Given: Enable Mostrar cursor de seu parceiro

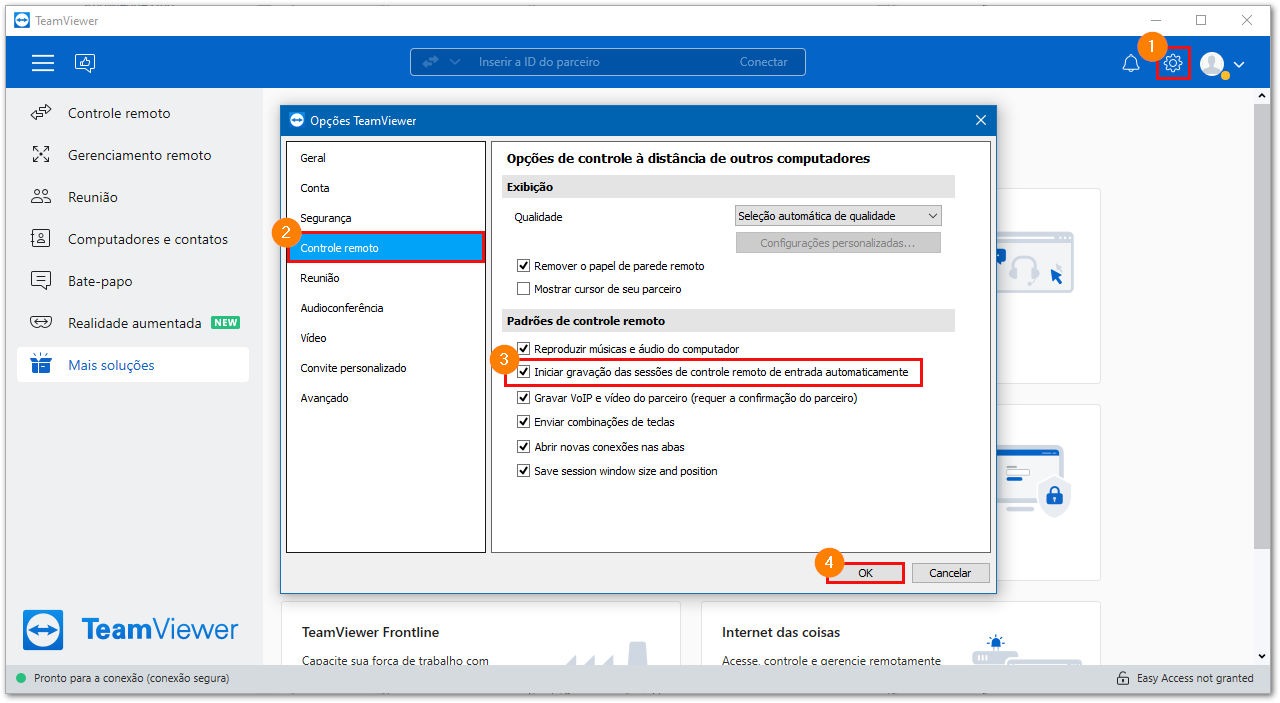Looking at the screenshot, I should 523,289.
